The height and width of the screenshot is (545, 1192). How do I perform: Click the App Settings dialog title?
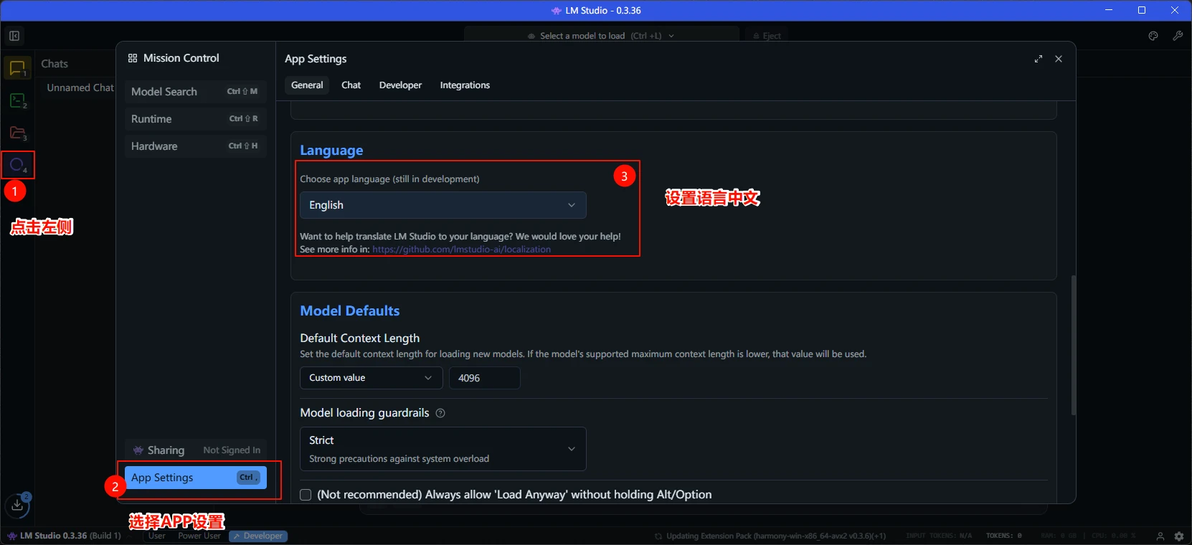click(315, 59)
